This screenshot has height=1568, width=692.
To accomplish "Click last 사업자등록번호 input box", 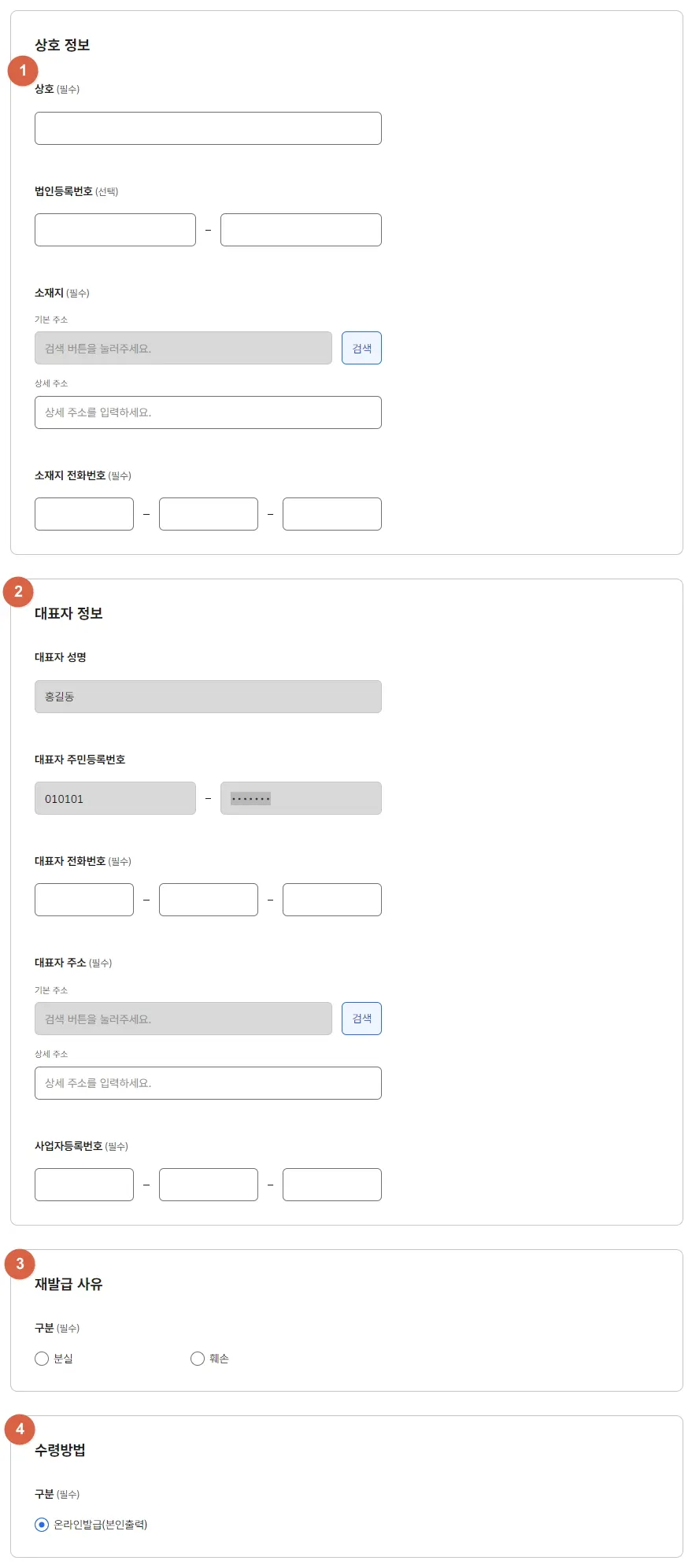I will [331, 1185].
